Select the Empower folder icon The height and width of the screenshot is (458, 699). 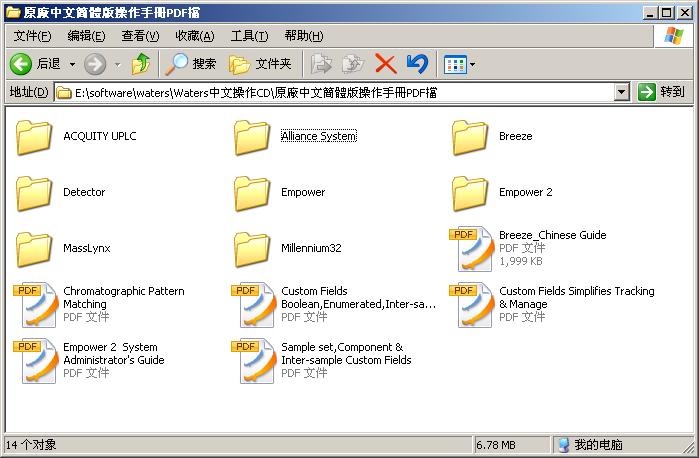pyautogui.click(x=252, y=194)
